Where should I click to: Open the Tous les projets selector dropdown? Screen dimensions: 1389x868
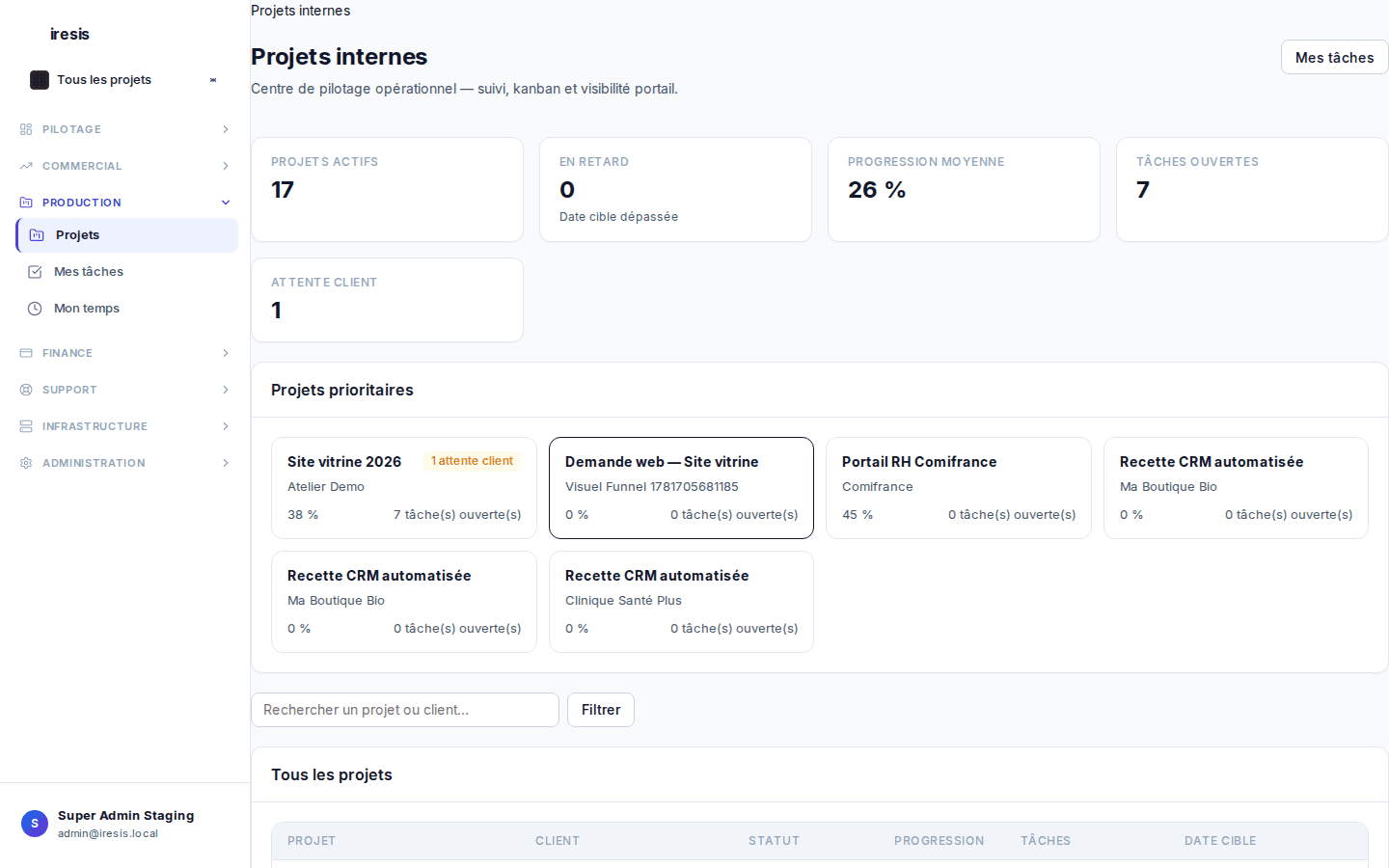coord(123,80)
